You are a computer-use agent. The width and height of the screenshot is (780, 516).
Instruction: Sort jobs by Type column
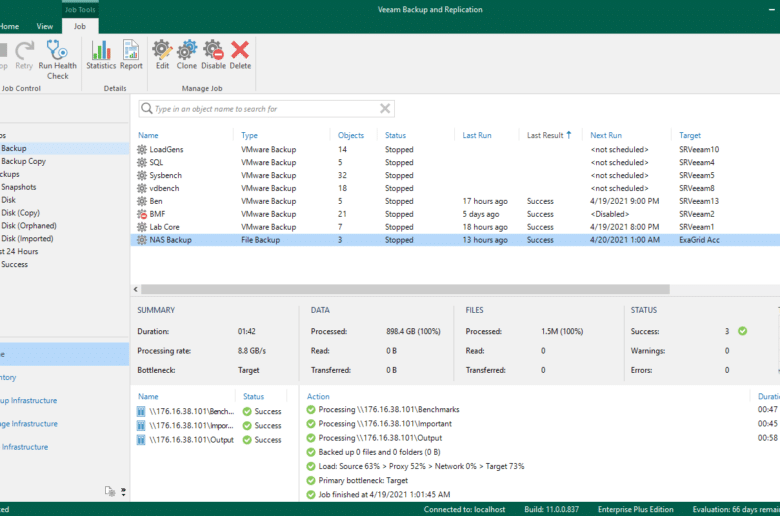pyautogui.click(x=249, y=135)
